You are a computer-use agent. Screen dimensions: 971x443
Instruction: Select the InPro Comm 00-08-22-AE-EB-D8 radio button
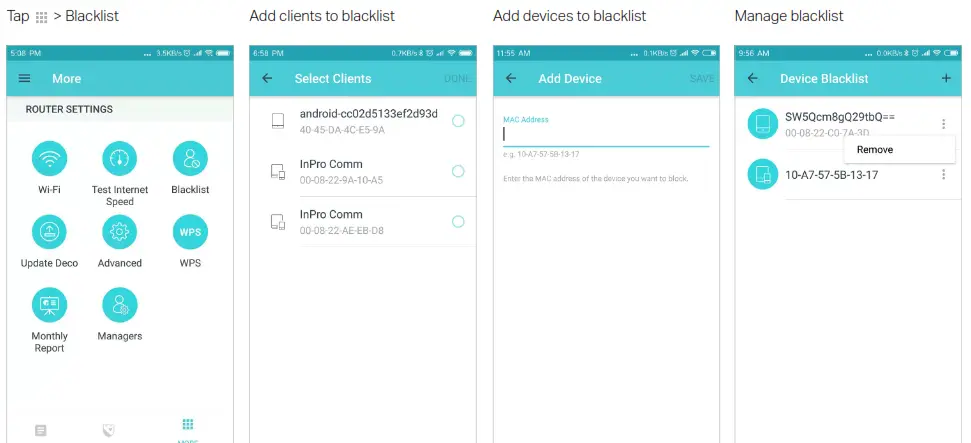[458, 221]
